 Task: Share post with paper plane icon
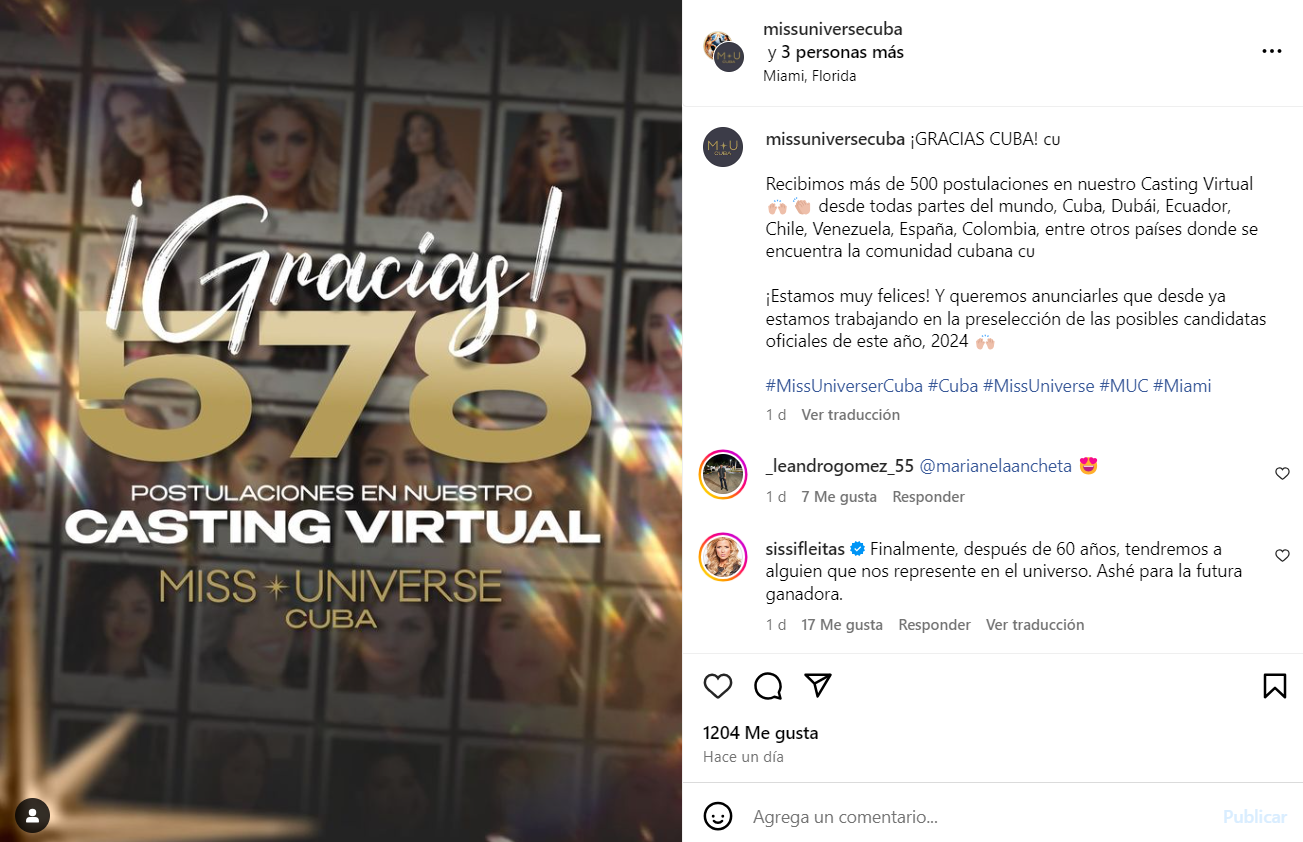818,685
